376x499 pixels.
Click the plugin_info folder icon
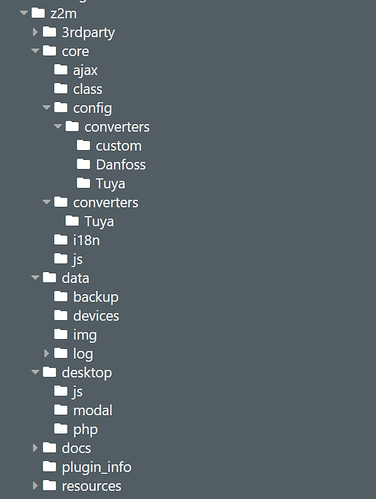[x=49, y=466]
